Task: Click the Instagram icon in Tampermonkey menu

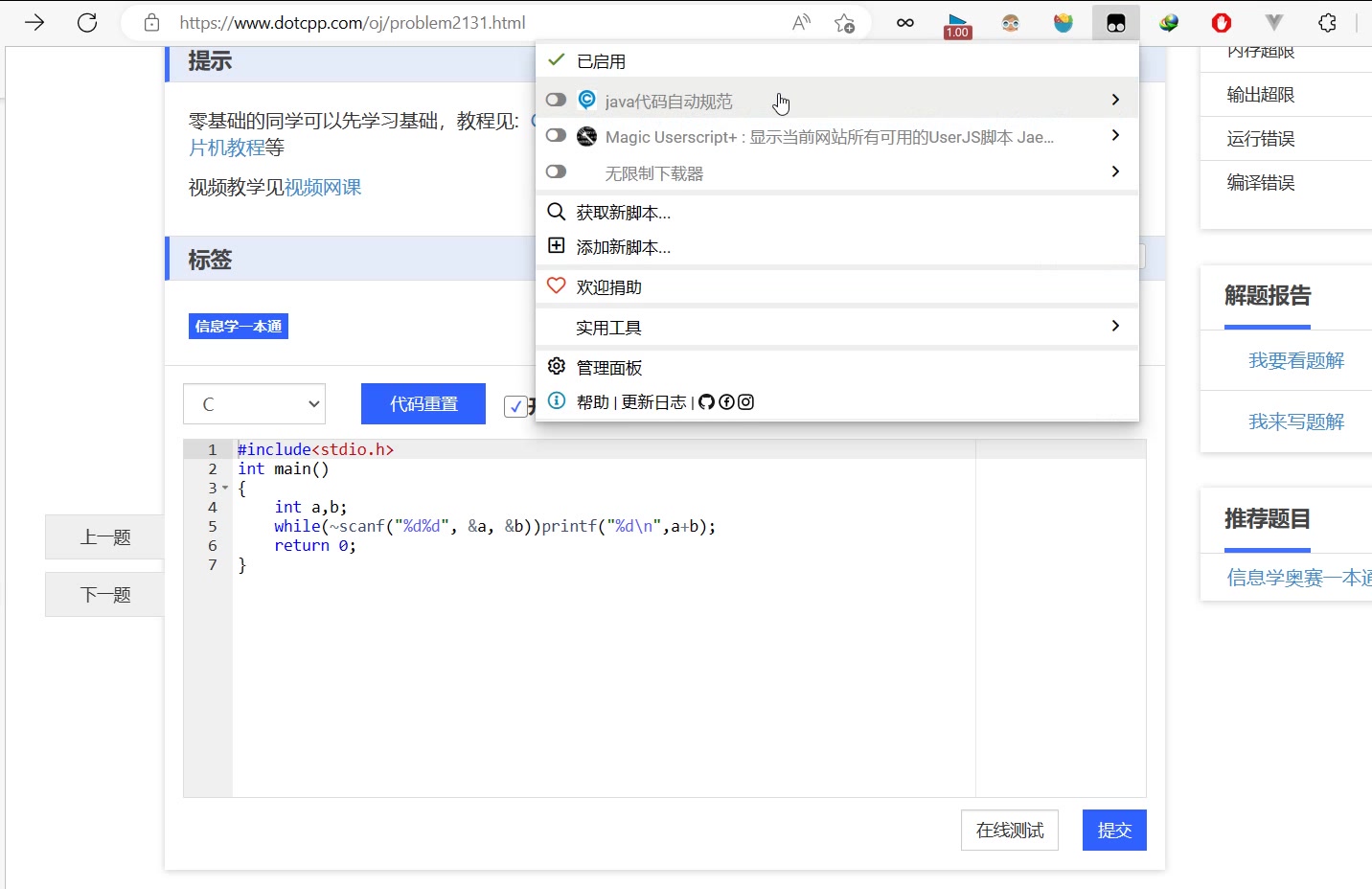Action: coord(745,402)
